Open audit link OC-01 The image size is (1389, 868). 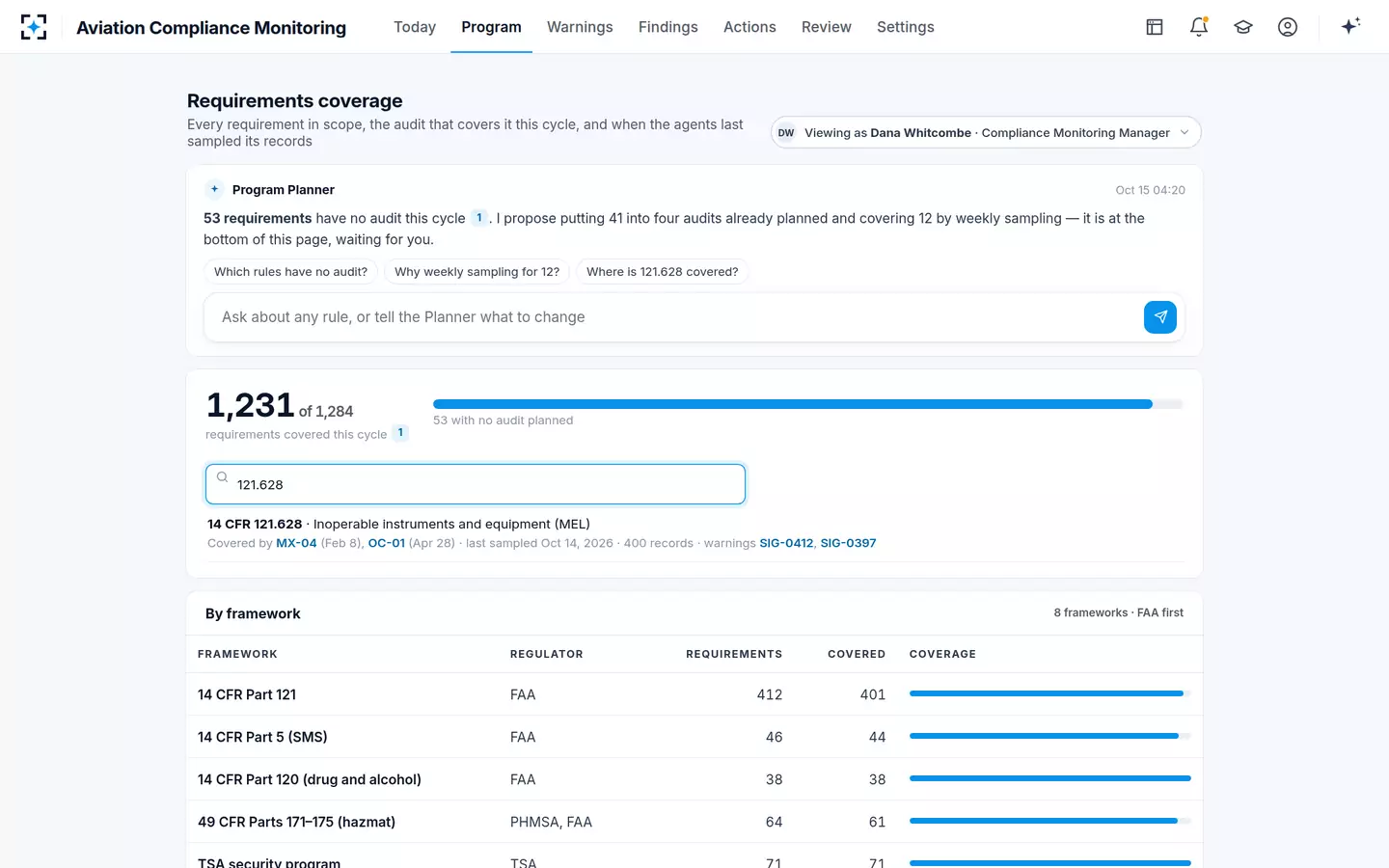(x=387, y=543)
